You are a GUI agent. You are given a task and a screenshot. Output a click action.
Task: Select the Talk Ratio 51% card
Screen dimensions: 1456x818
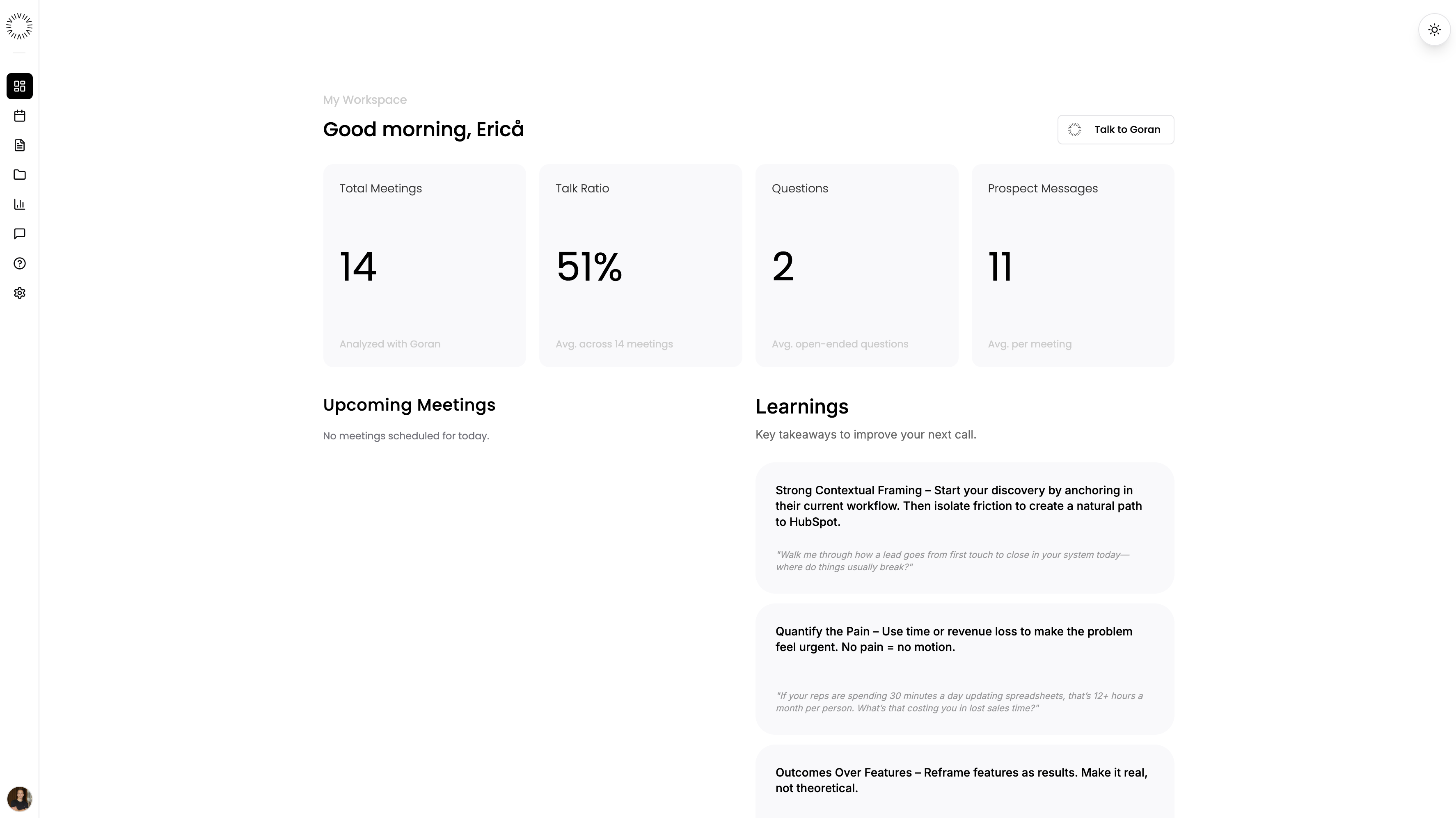[x=640, y=265]
